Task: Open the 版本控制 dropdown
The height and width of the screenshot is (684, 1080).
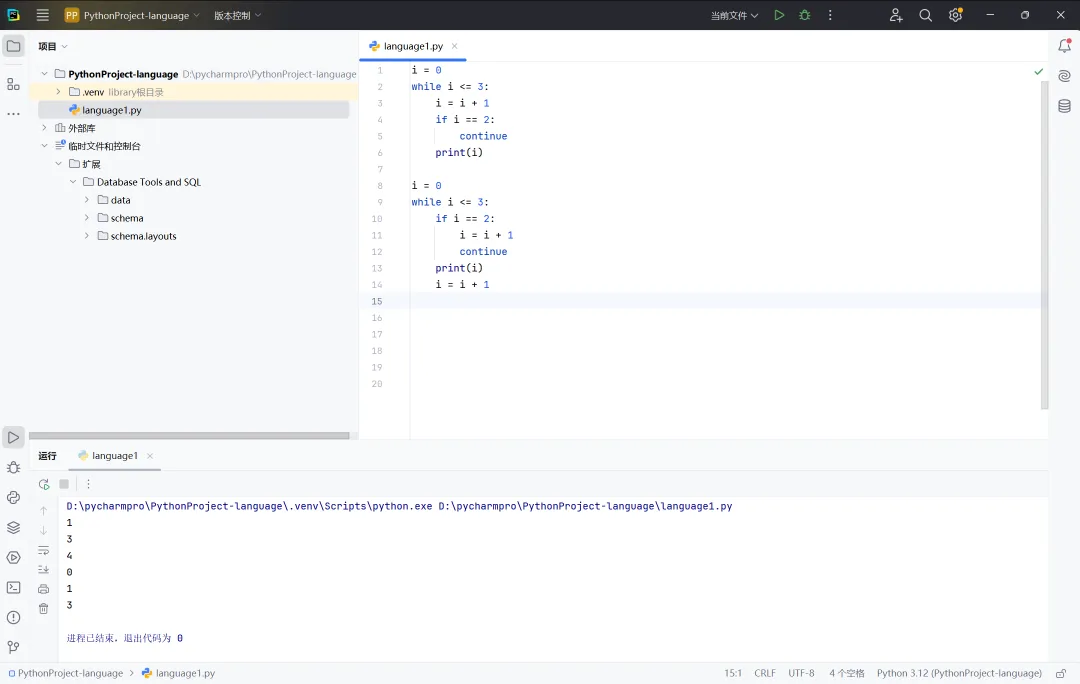Action: [238, 15]
